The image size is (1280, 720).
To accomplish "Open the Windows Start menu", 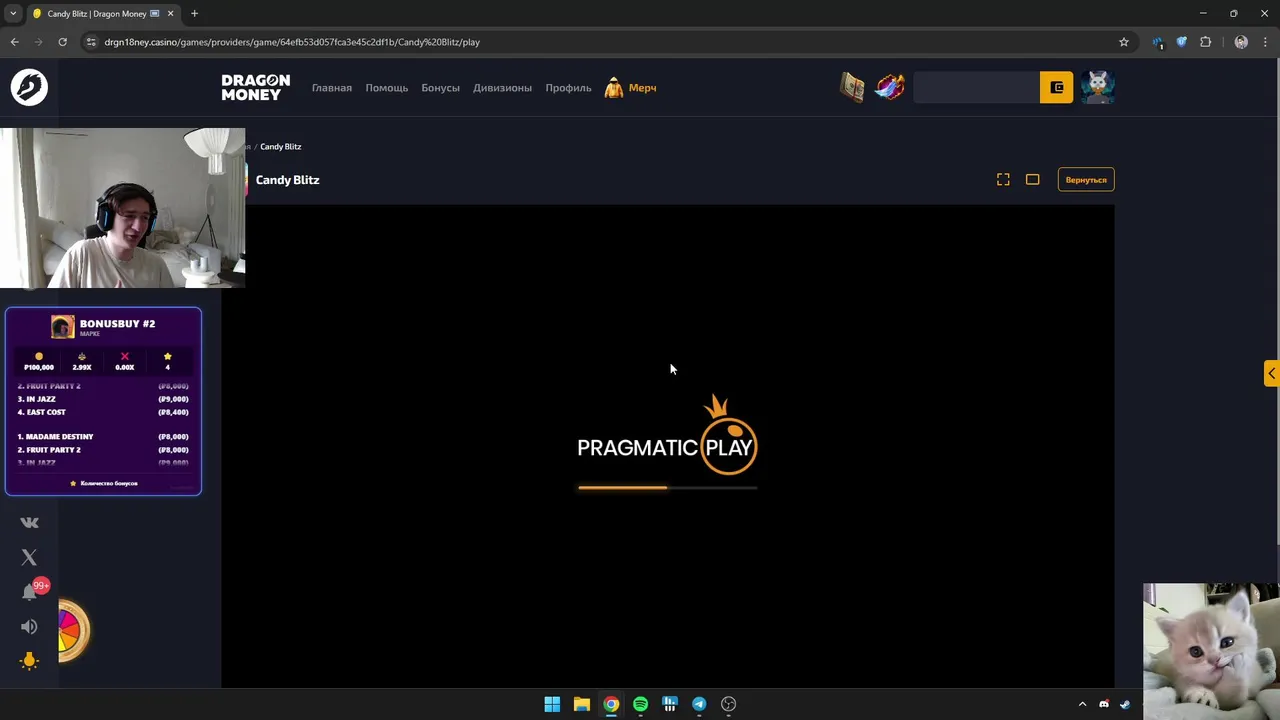I will (552, 704).
